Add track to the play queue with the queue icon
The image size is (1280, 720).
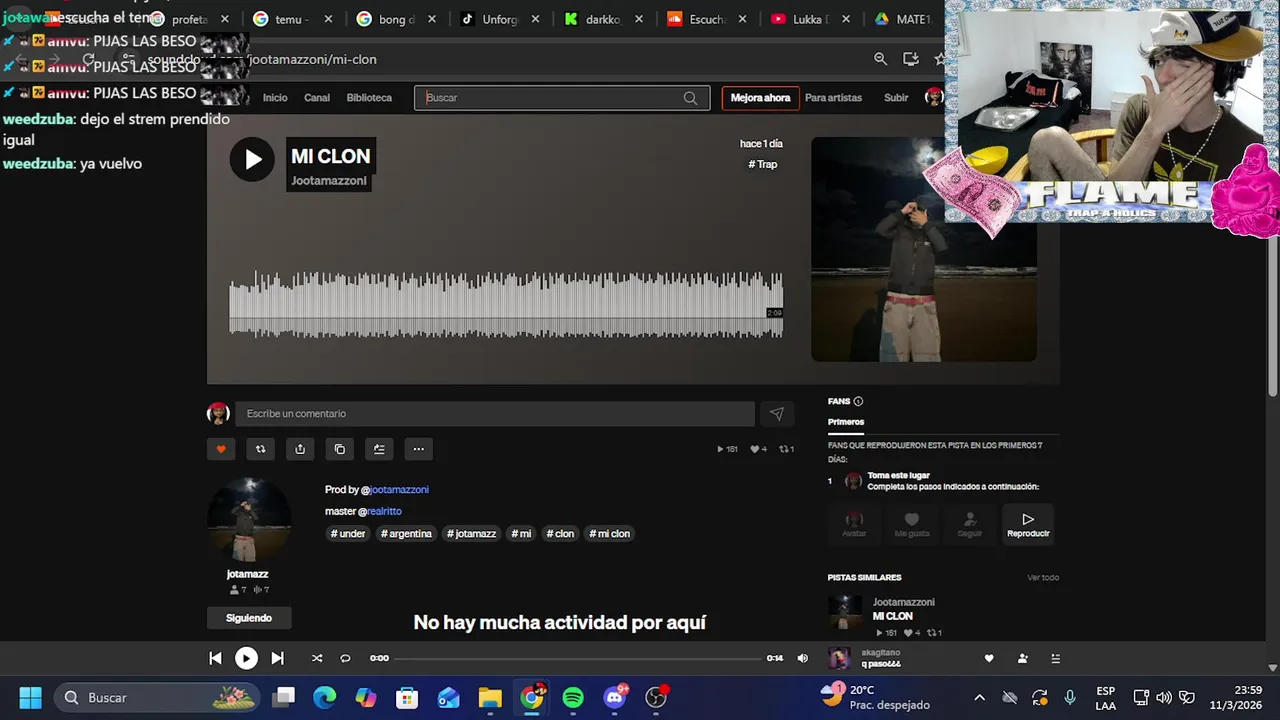pyautogui.click(x=379, y=449)
